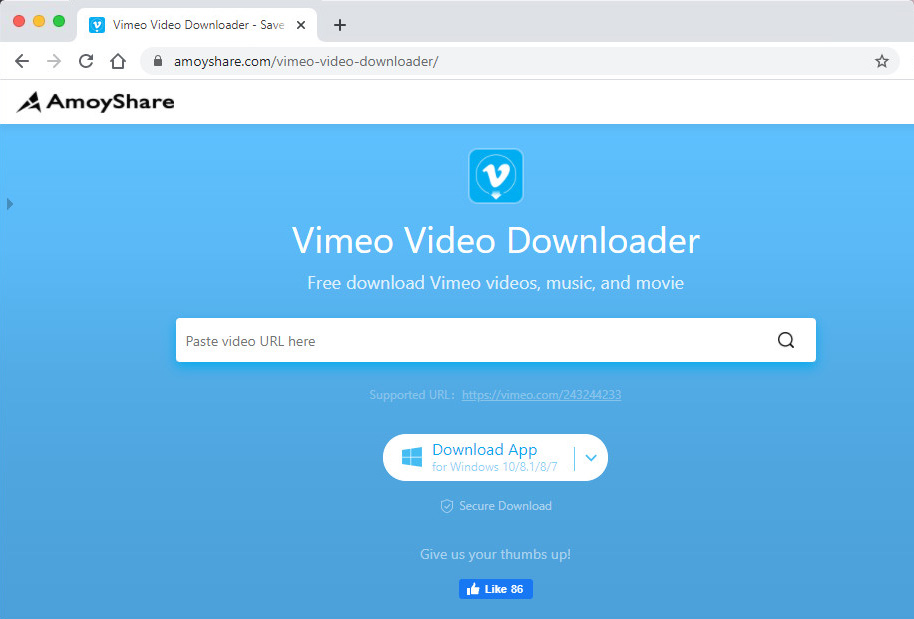Image resolution: width=914 pixels, height=619 pixels.
Task: View site info via the padlock icon
Action: point(157,61)
